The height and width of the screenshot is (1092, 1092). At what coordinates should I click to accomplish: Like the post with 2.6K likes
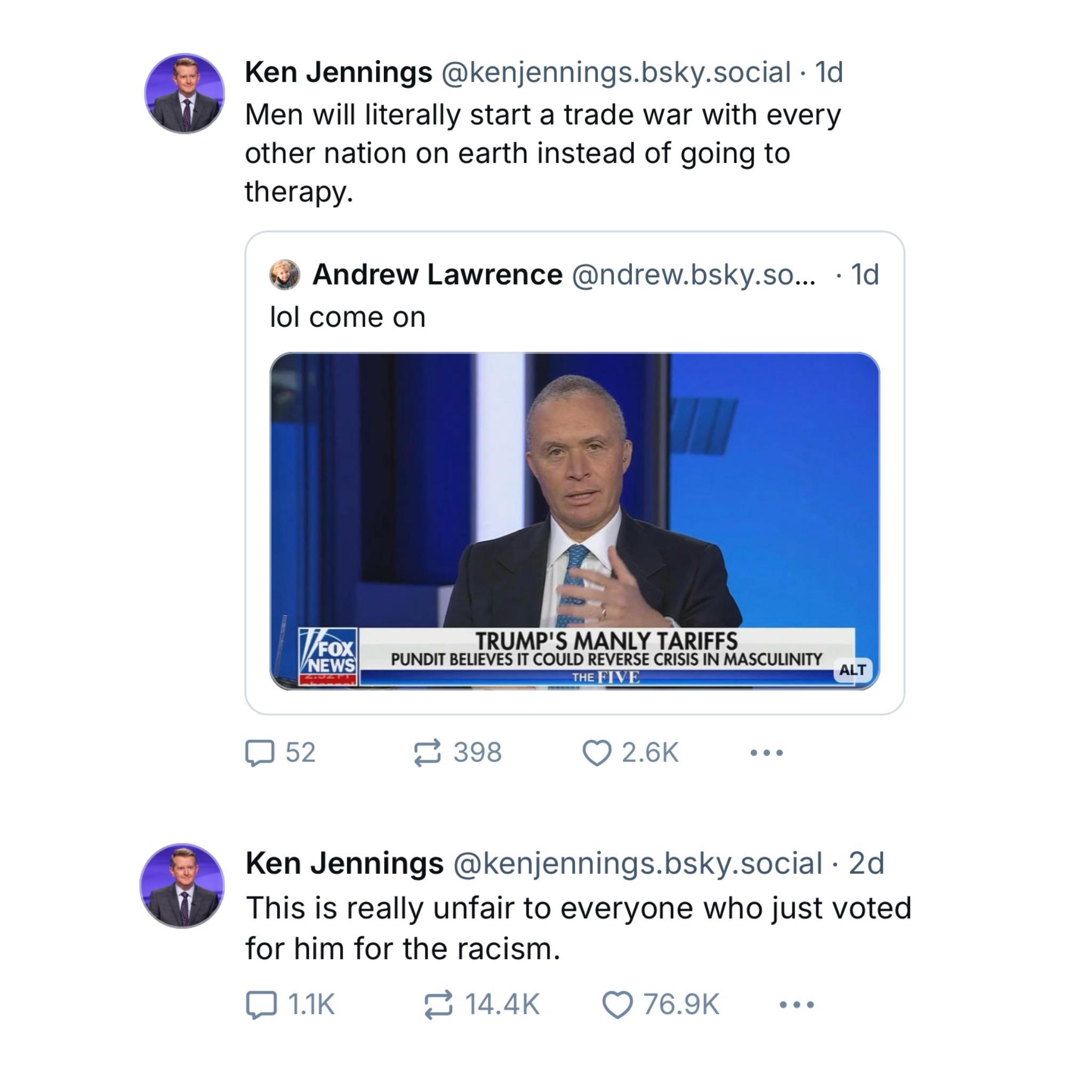point(597,753)
